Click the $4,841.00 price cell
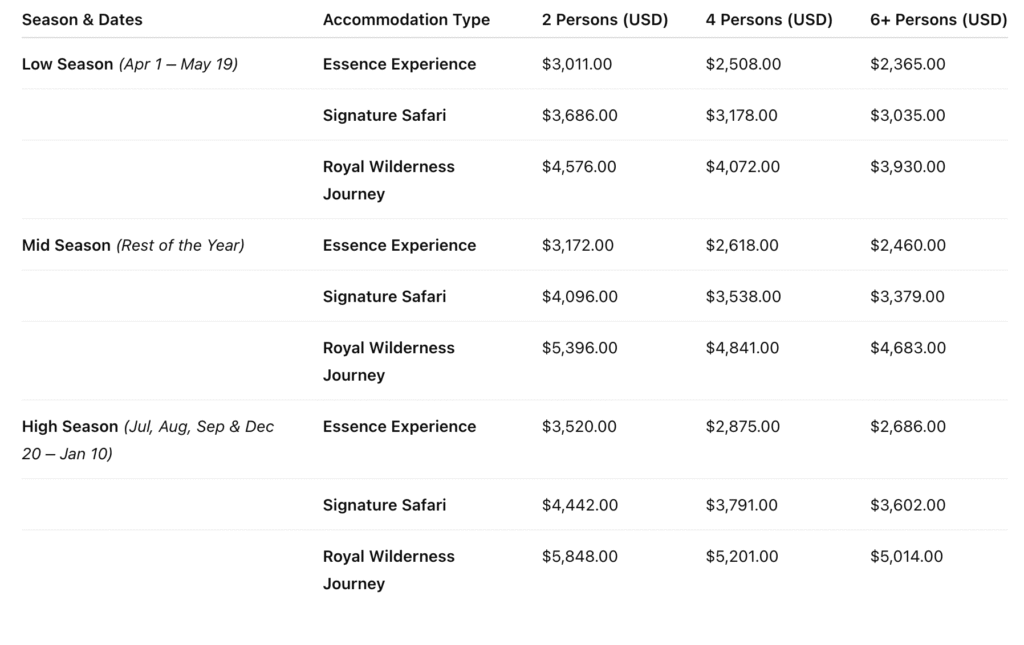This screenshot has height=645, width=1024. click(x=742, y=348)
